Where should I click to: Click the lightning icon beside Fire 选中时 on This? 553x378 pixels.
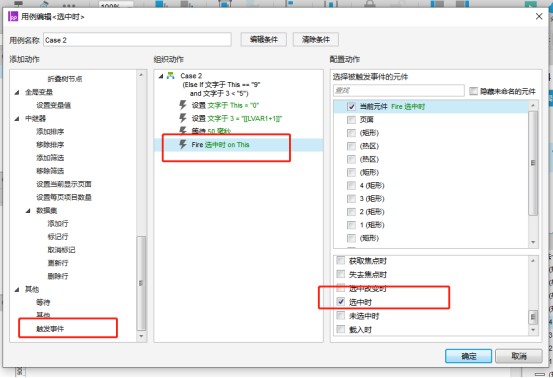(183, 144)
